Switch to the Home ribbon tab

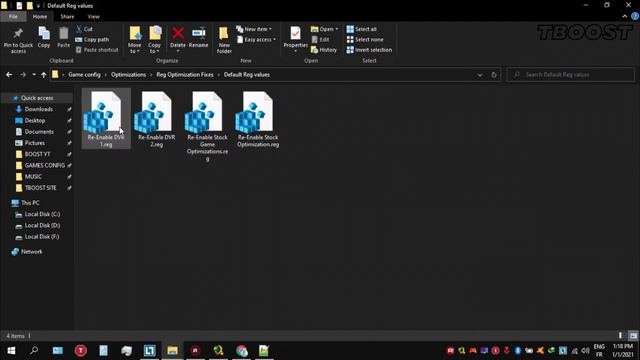pos(40,17)
